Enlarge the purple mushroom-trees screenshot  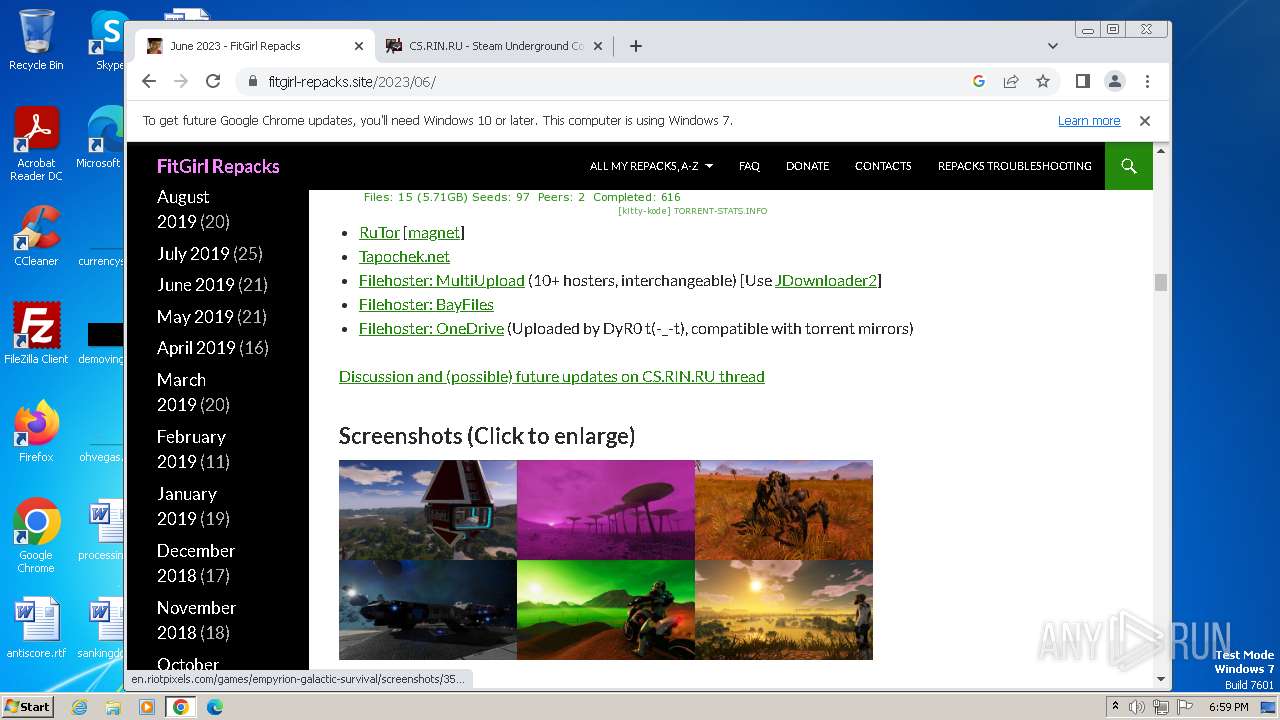tap(606, 510)
